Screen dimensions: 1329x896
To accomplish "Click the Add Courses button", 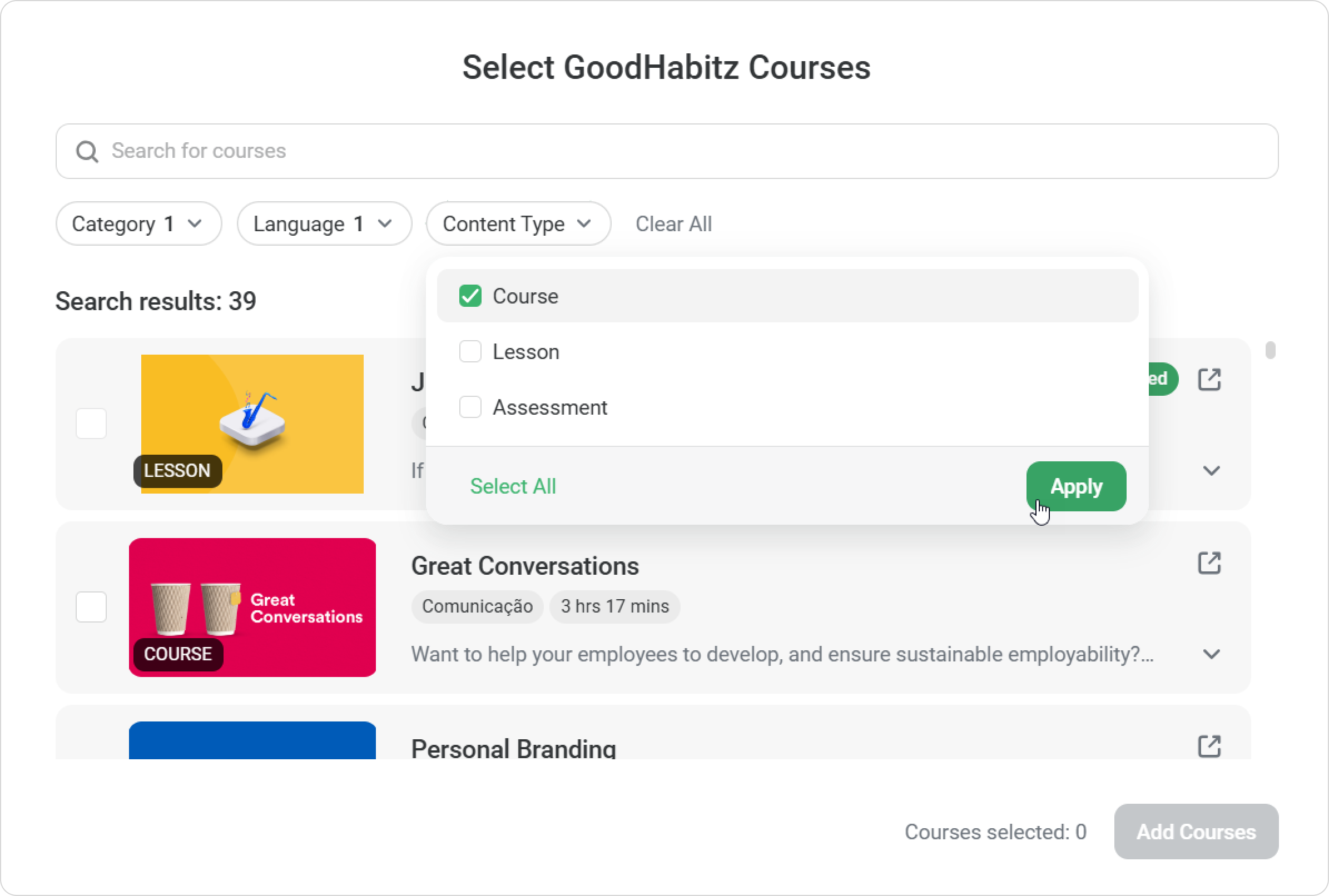I will click(x=1196, y=832).
